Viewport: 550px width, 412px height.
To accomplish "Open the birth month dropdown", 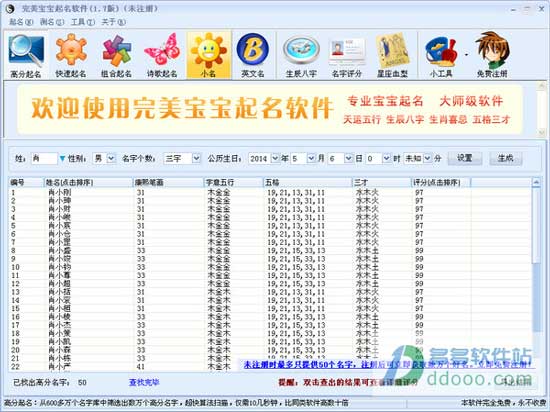I will 311,158.
